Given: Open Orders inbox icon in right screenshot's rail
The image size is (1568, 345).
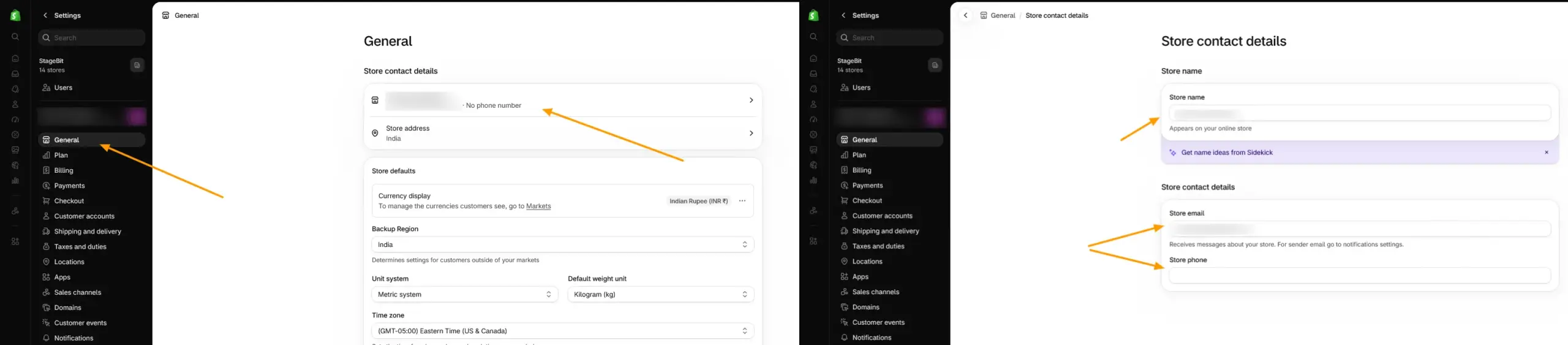Looking at the screenshot, I should pyautogui.click(x=813, y=74).
